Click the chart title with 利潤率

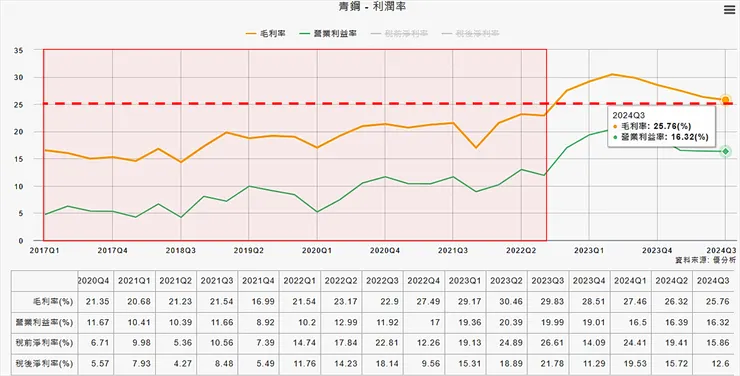(x=372, y=7)
